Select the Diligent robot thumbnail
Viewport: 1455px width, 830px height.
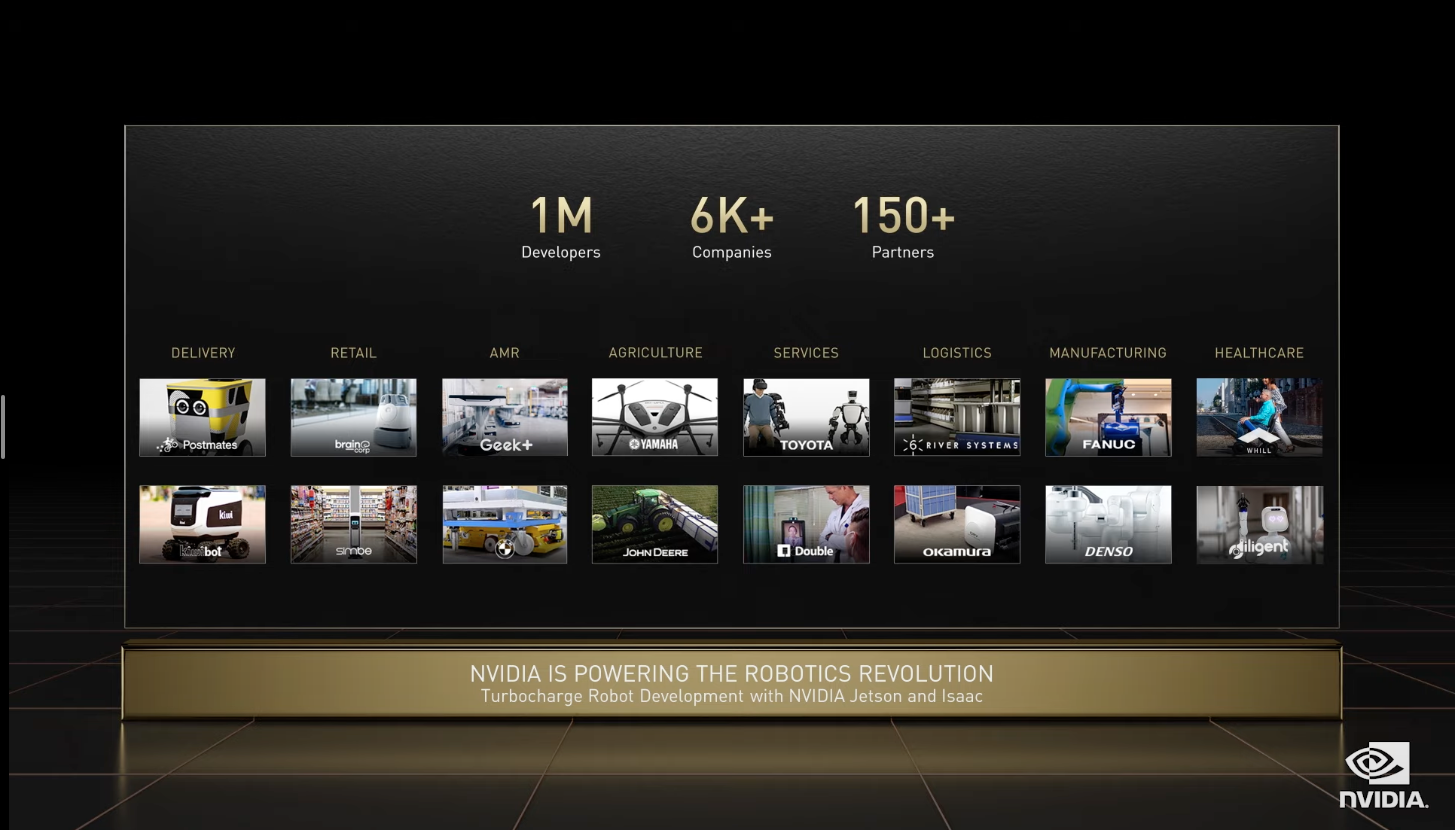tap(1259, 524)
